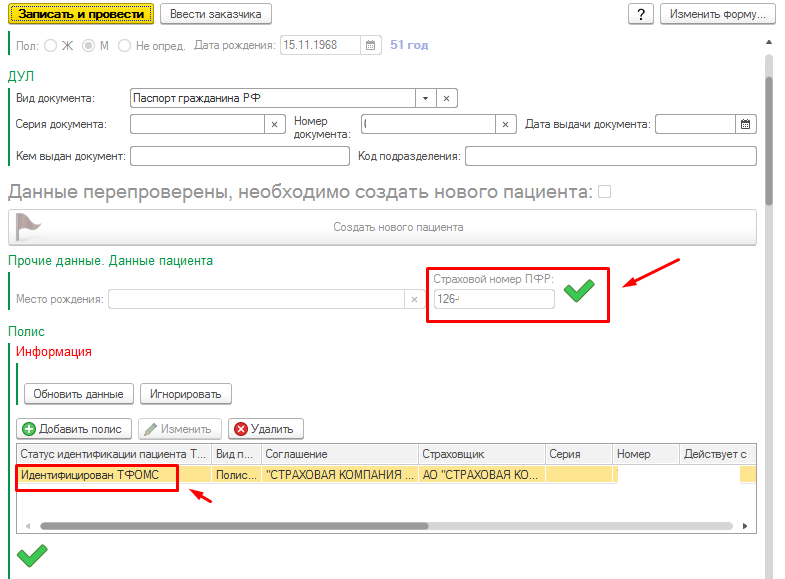Clear the Серия документа field
Image resolution: width=785 pixels, height=579 pixels.
point(275,124)
